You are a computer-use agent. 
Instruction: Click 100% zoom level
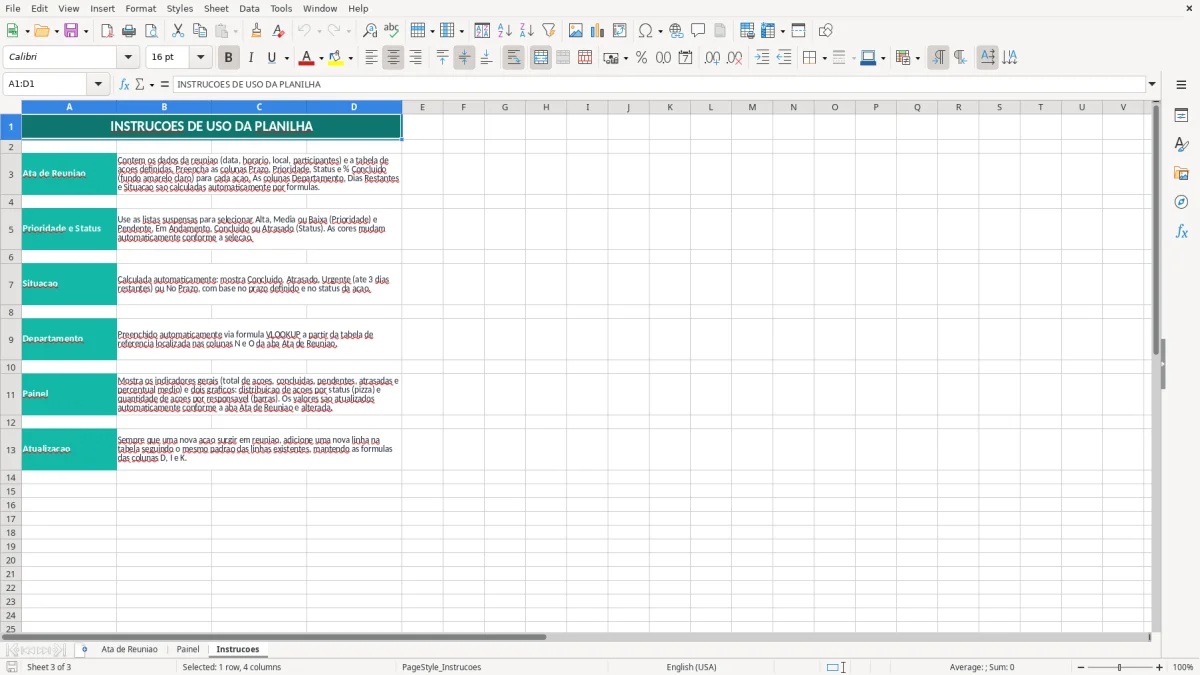coord(1183,667)
